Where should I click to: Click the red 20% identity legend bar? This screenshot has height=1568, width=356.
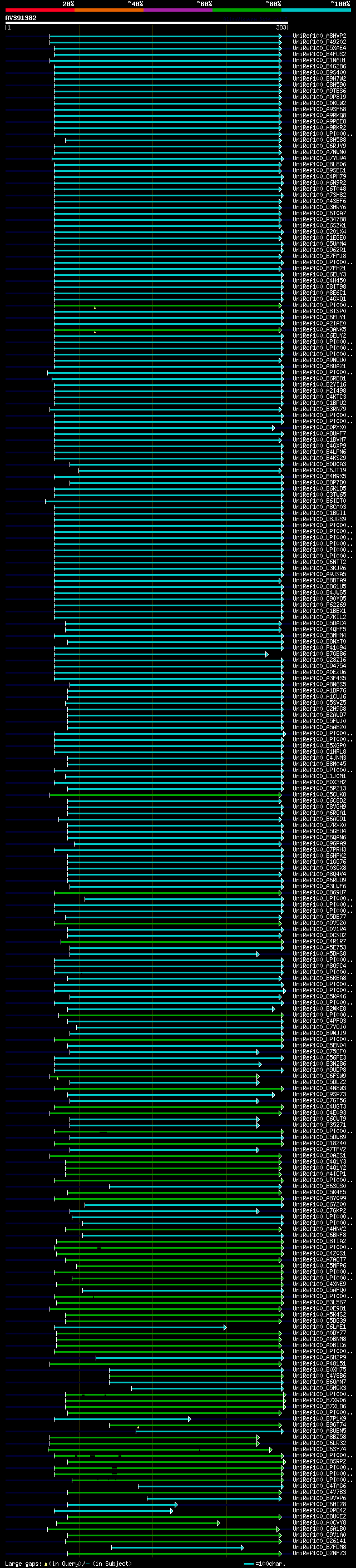pyautogui.click(x=39, y=10)
